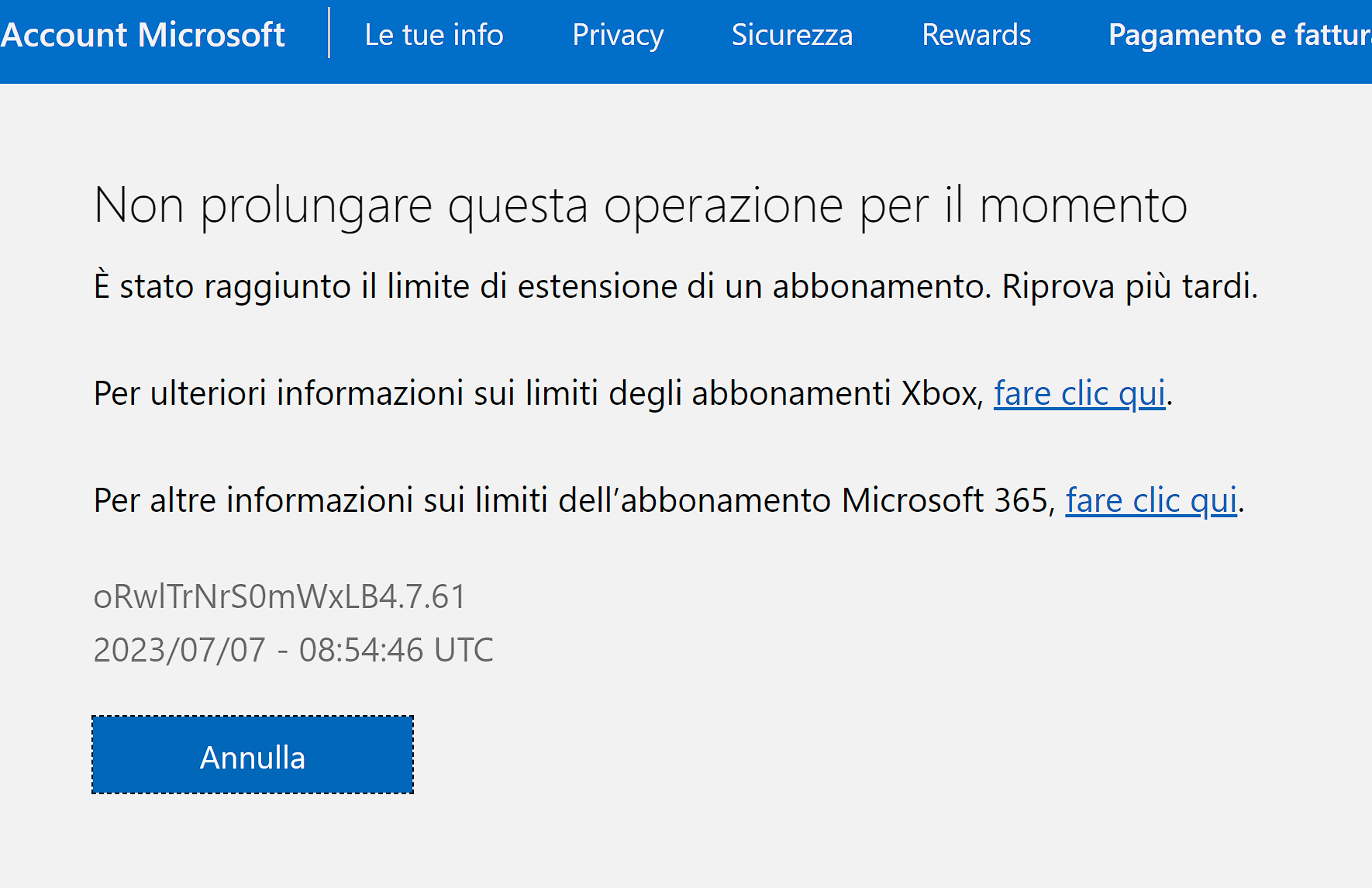Click the word 'Xbox' in the paragraph

pyautogui.click(x=938, y=393)
